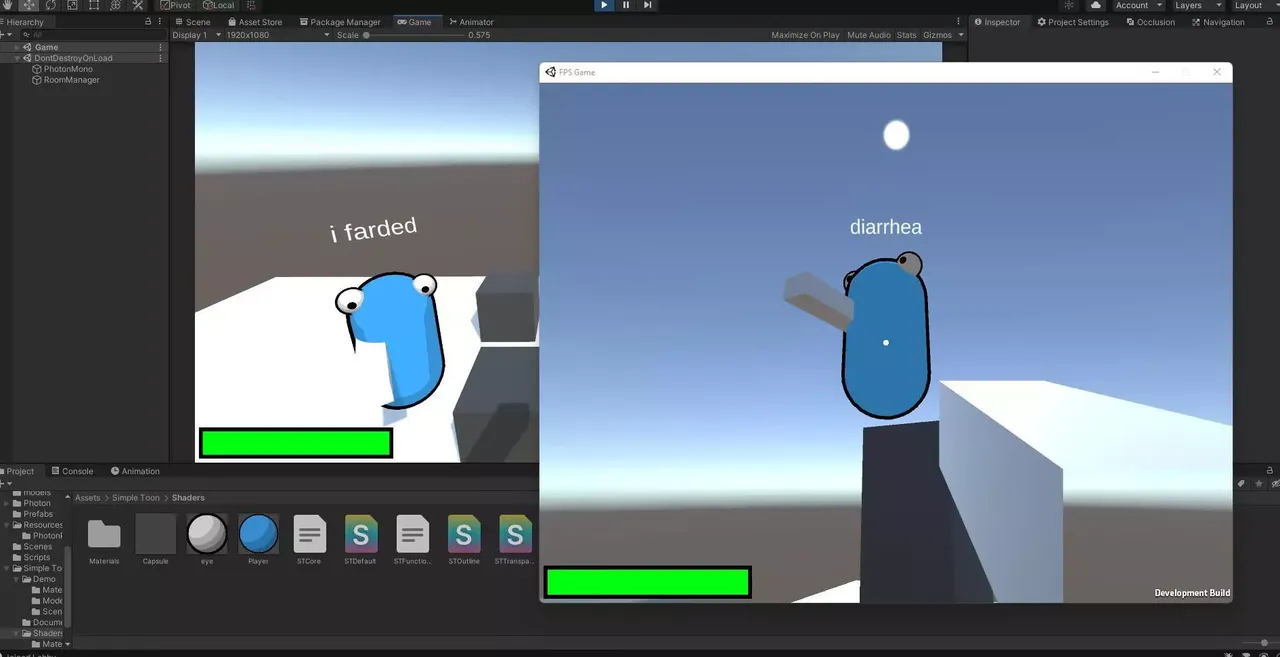Switch to the Scene tab
This screenshot has width=1280, height=657.
pyautogui.click(x=193, y=22)
